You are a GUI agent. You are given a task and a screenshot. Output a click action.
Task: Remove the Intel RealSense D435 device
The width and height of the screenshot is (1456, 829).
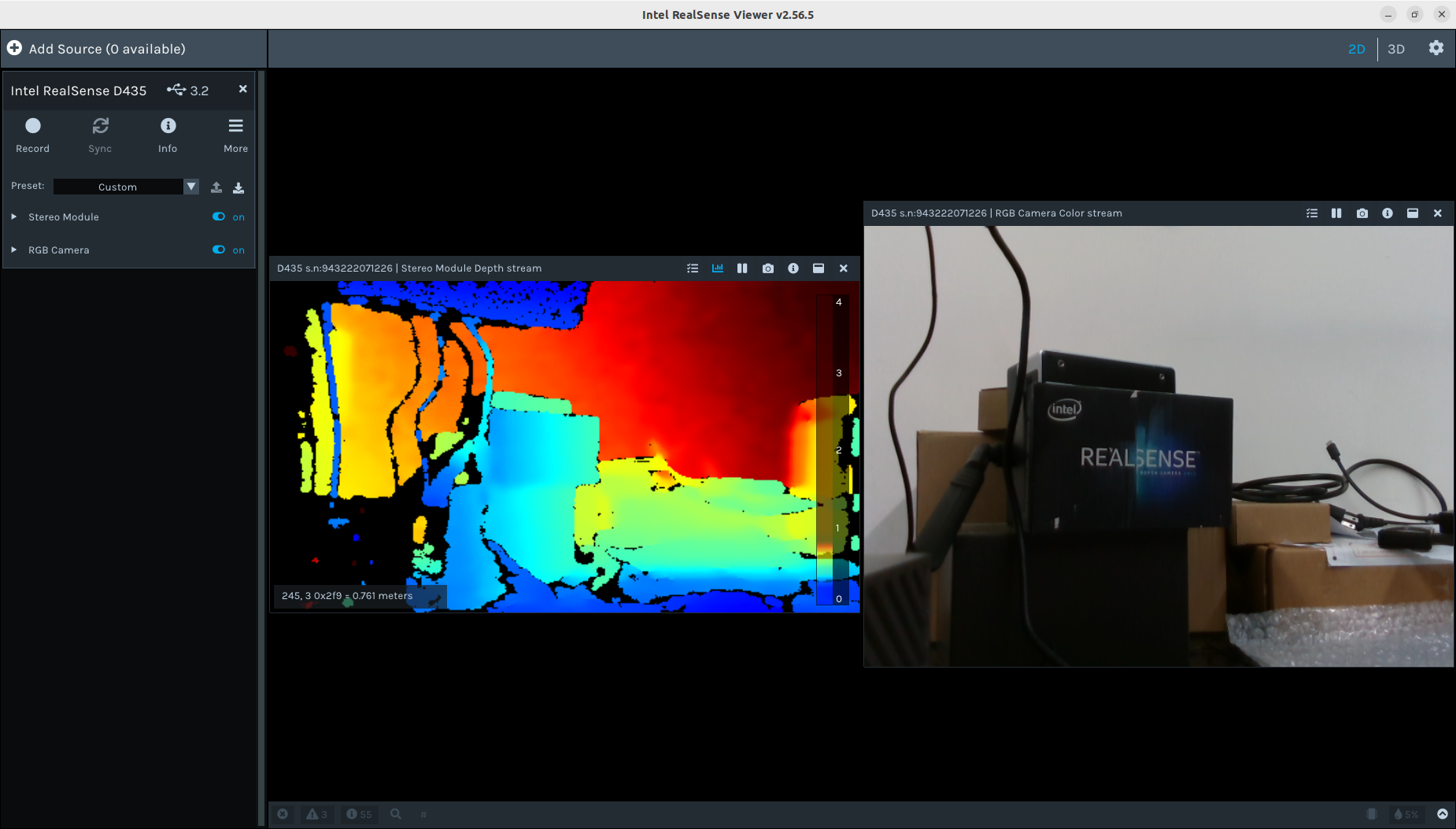tap(242, 89)
